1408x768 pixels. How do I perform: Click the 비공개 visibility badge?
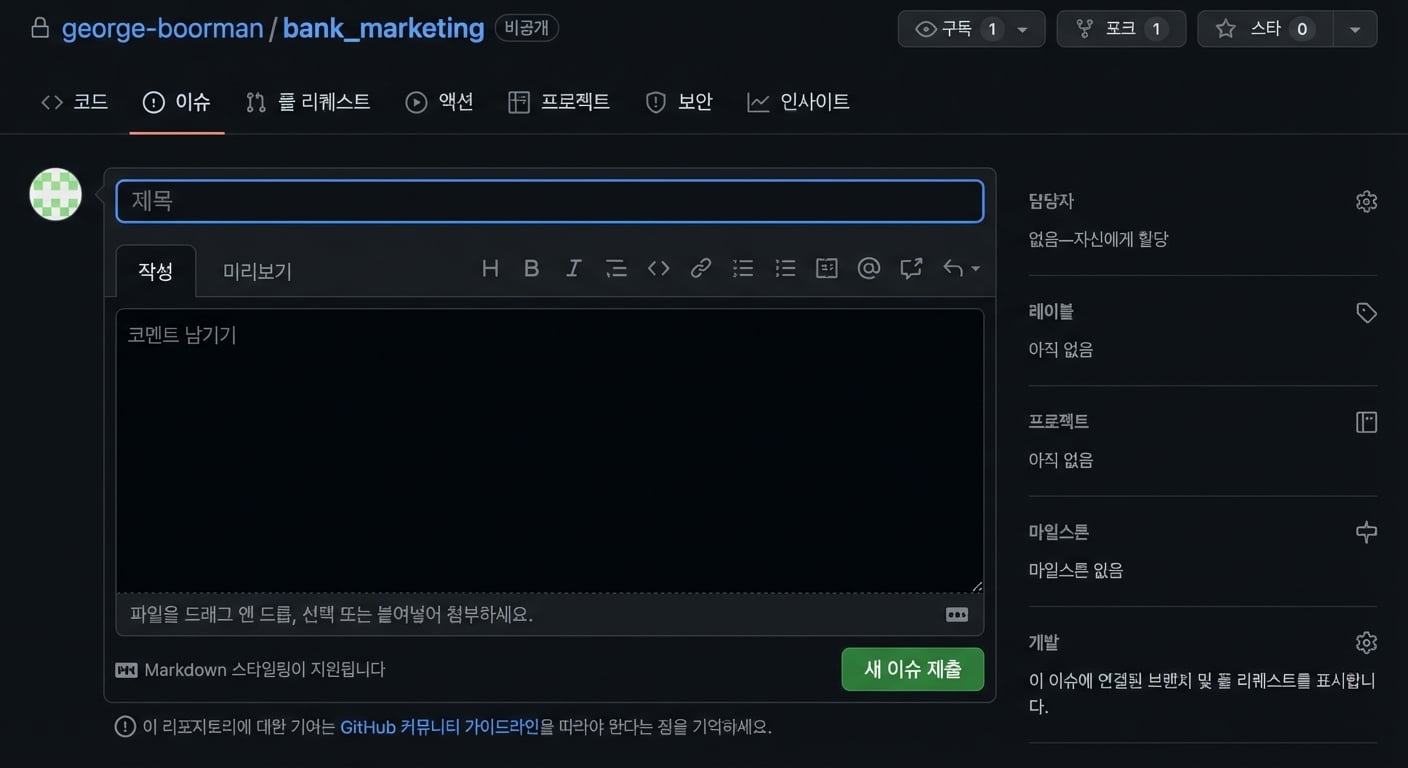[527, 28]
